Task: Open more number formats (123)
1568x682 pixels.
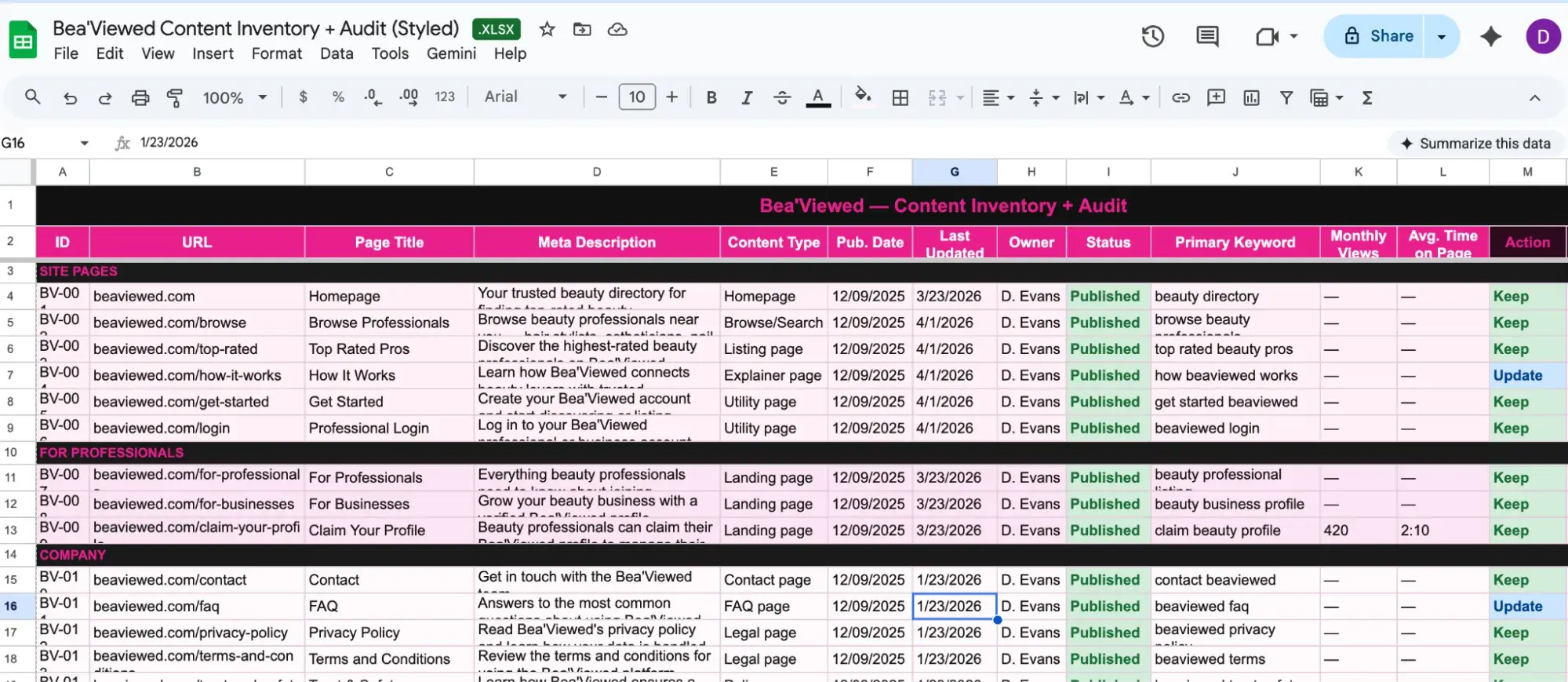Action: (x=445, y=97)
